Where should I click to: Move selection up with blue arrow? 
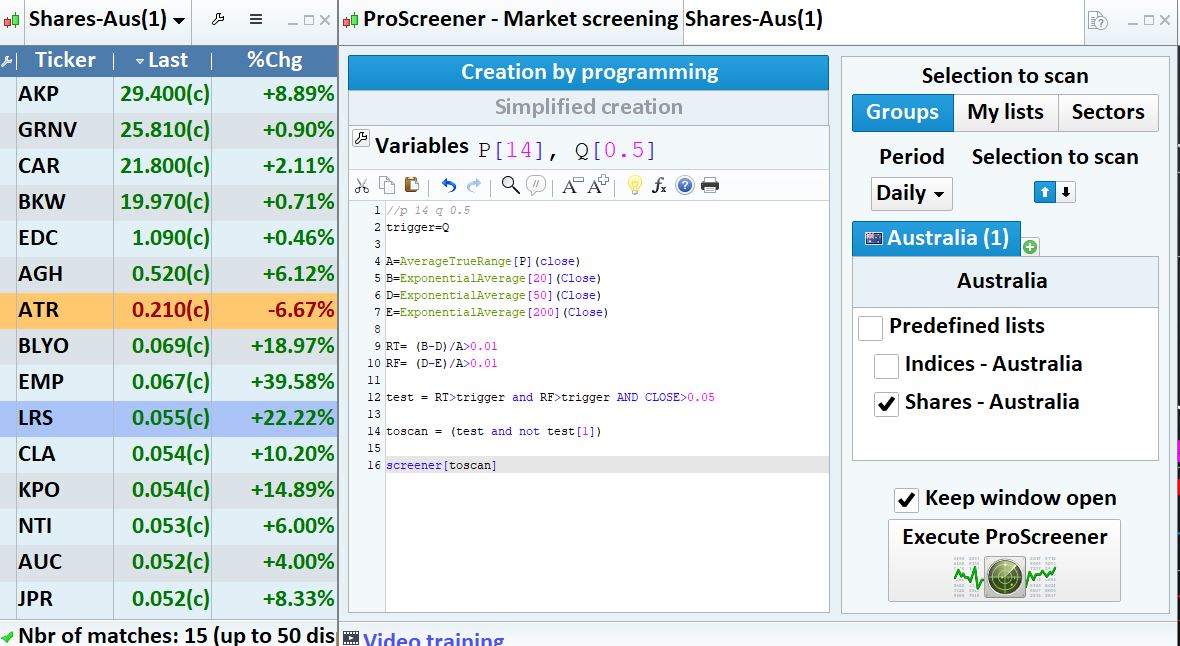(x=1045, y=193)
